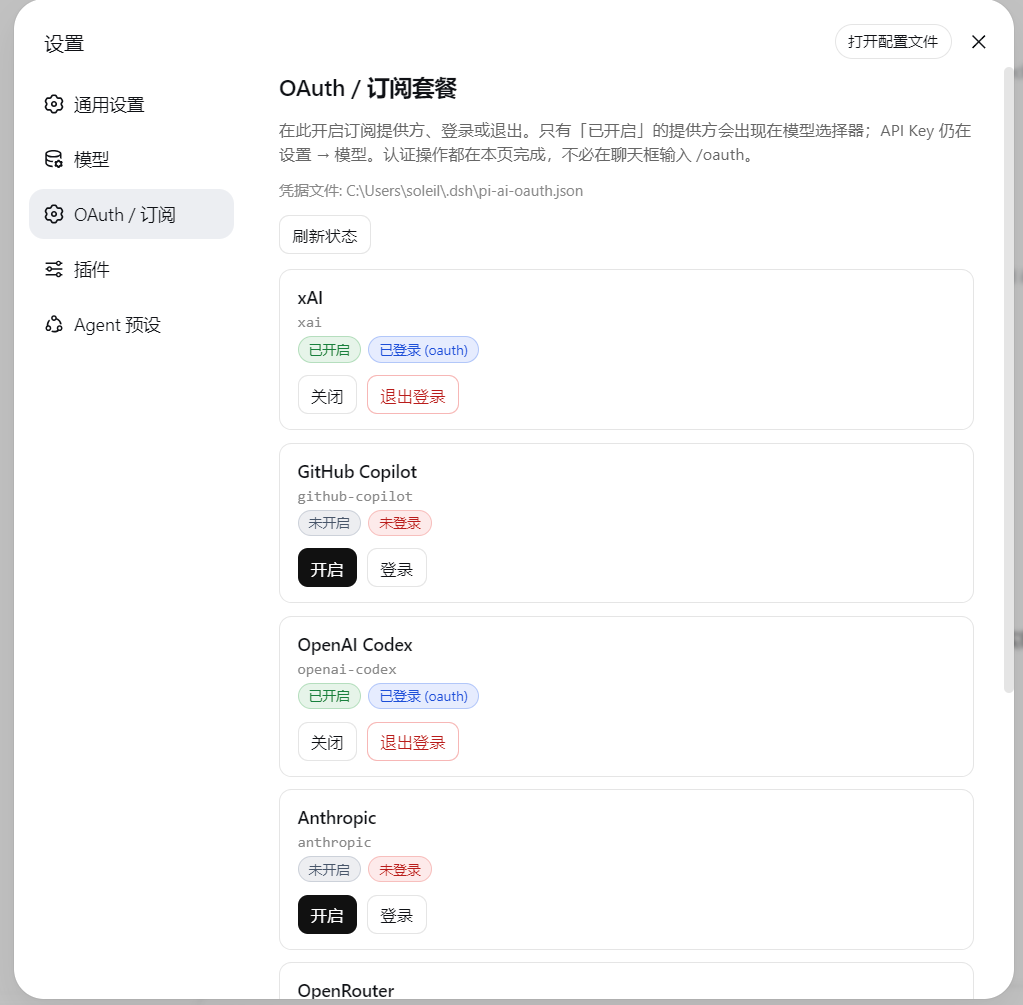Click the openai-codex identifier text
1023x1005 pixels.
pyautogui.click(x=347, y=670)
